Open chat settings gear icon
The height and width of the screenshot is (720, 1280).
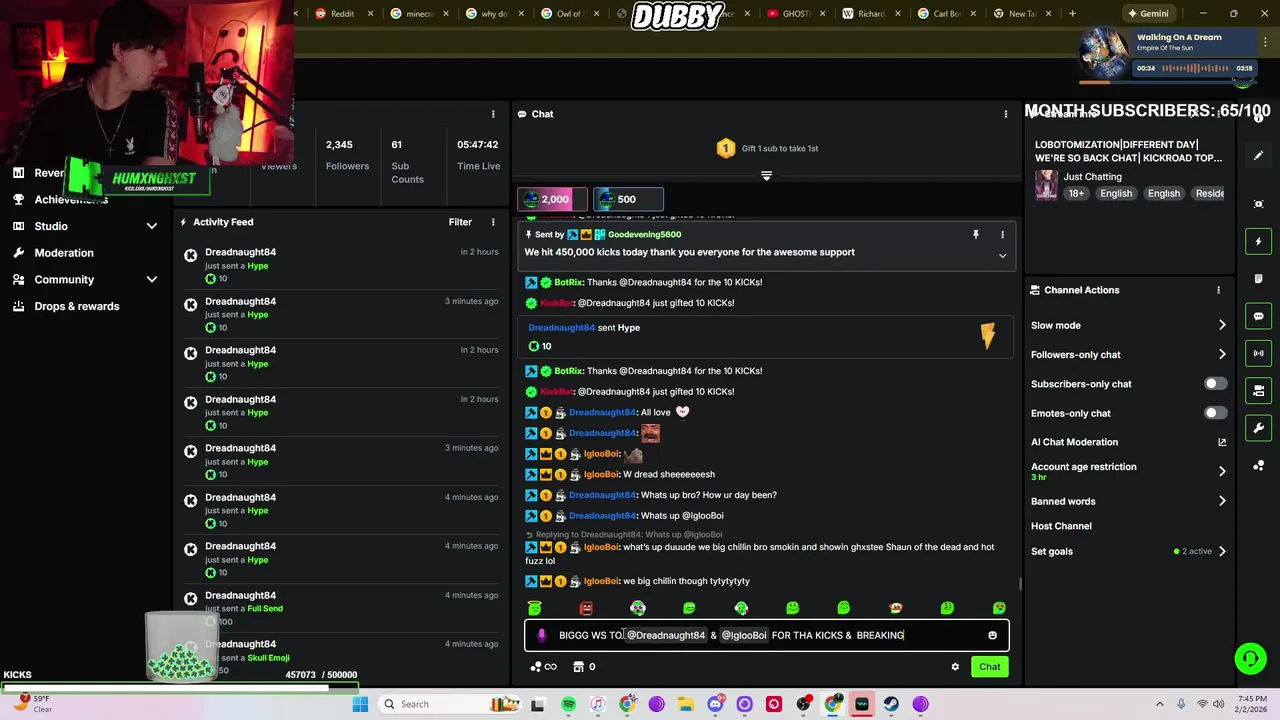coord(955,667)
